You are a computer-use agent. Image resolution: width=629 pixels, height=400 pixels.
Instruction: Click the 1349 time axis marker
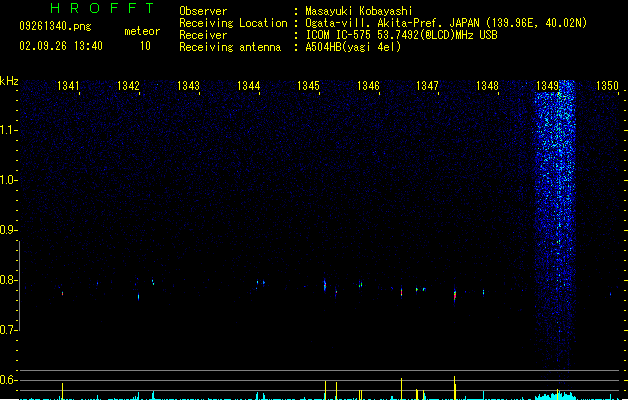[x=547, y=86]
